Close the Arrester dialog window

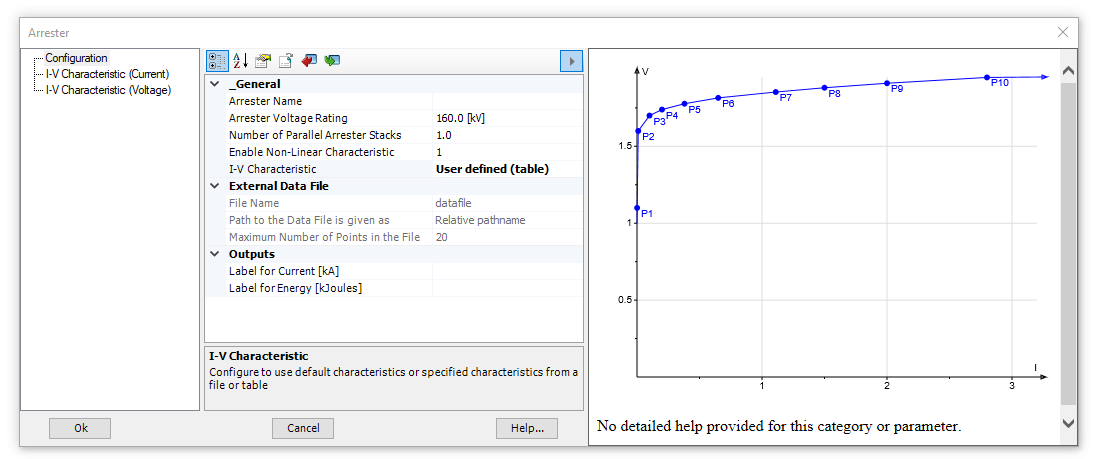[x=1063, y=32]
